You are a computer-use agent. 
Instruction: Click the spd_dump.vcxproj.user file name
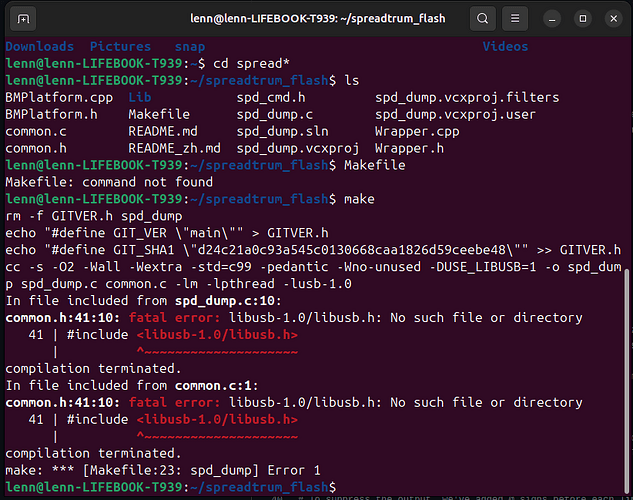click(455, 115)
